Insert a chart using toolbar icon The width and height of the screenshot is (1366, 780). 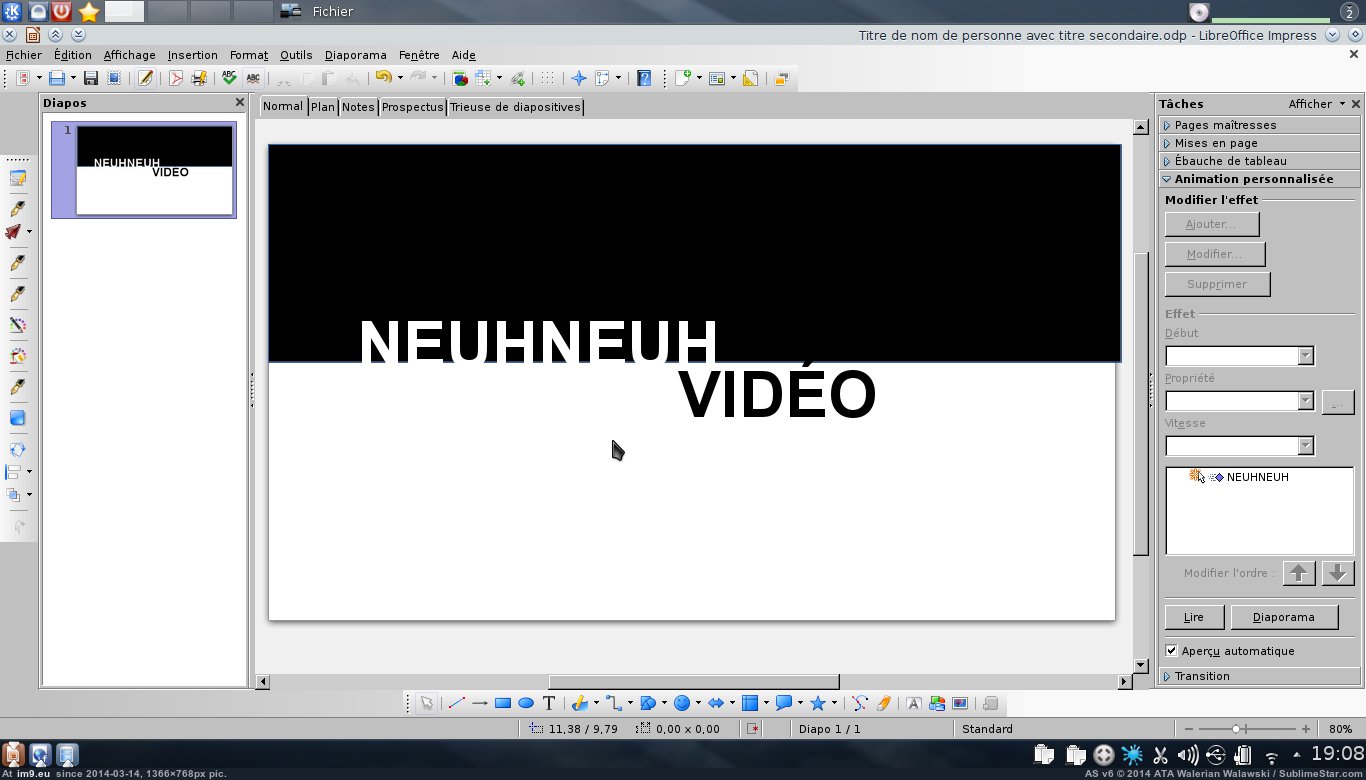(460, 78)
